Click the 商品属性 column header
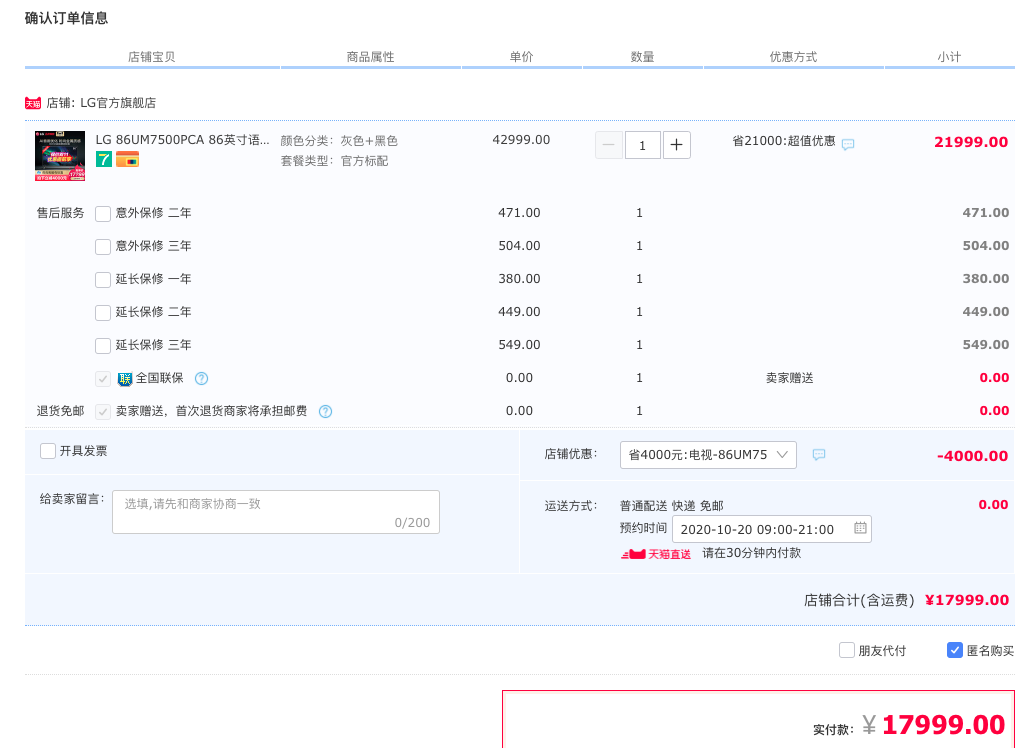The image size is (1034, 748). click(371, 57)
